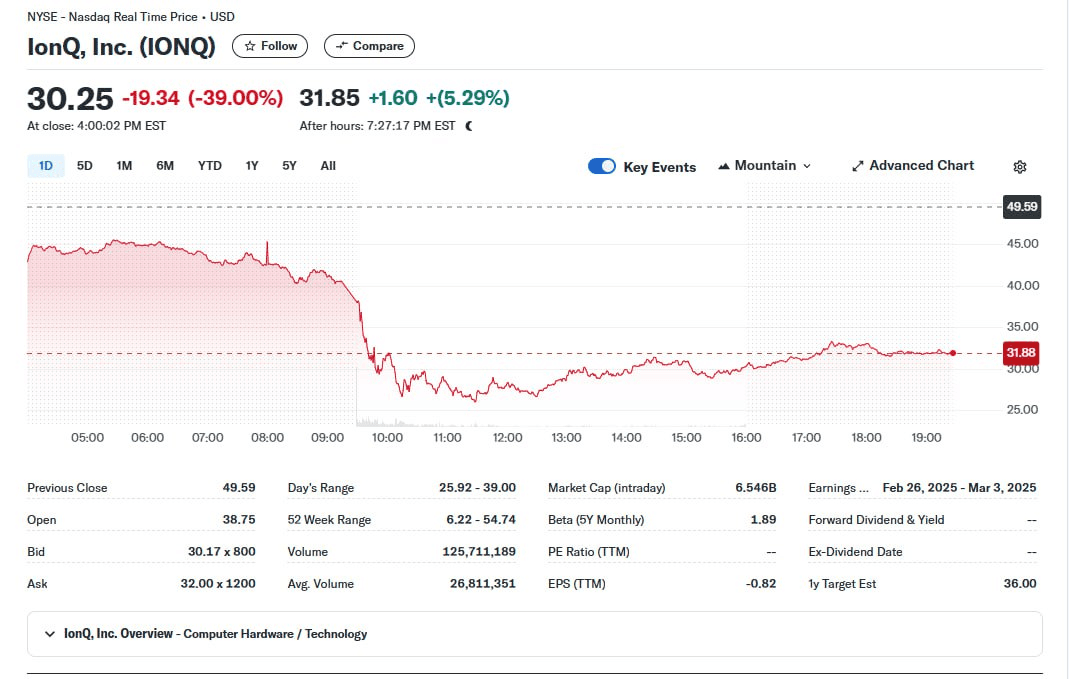Click the Open value 38.75

(239, 519)
